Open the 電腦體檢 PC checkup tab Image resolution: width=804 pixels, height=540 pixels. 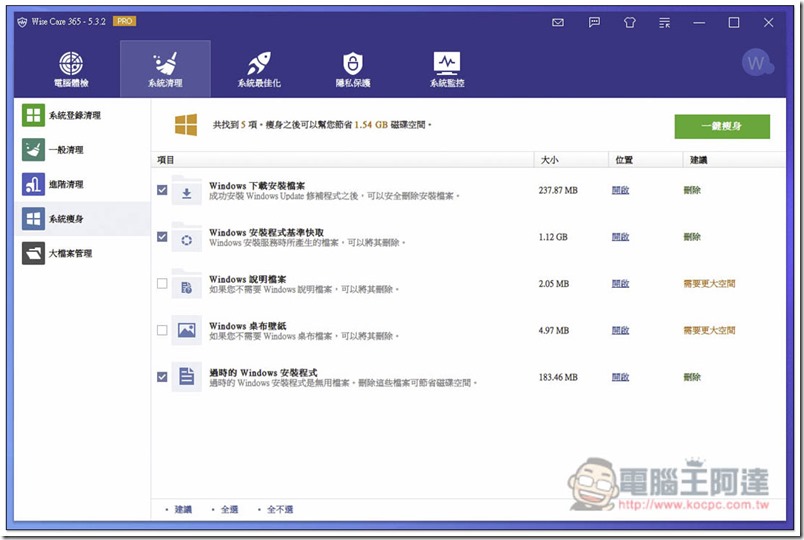[71, 69]
